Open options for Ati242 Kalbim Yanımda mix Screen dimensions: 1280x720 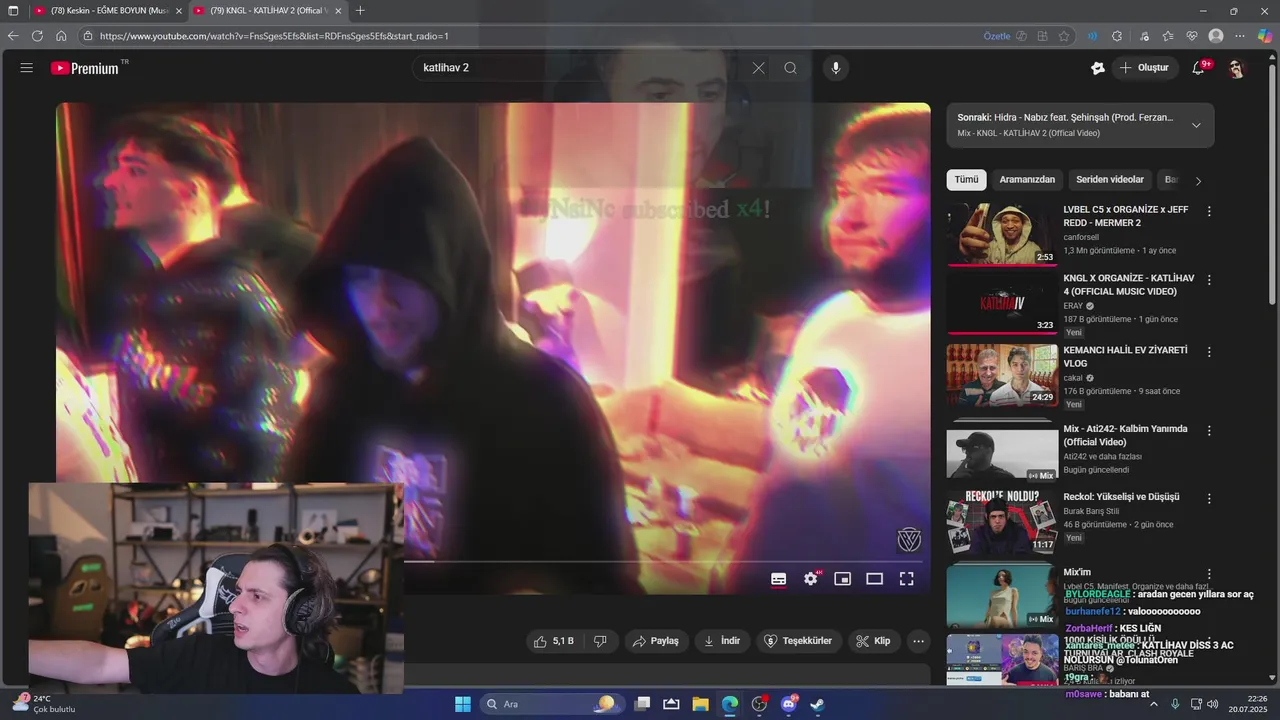click(1209, 430)
